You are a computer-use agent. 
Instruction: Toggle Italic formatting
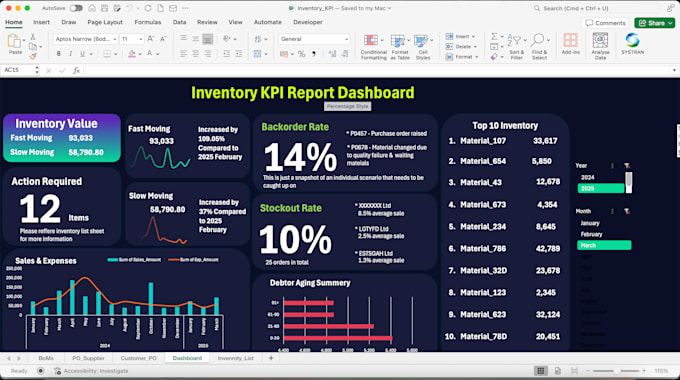point(70,54)
